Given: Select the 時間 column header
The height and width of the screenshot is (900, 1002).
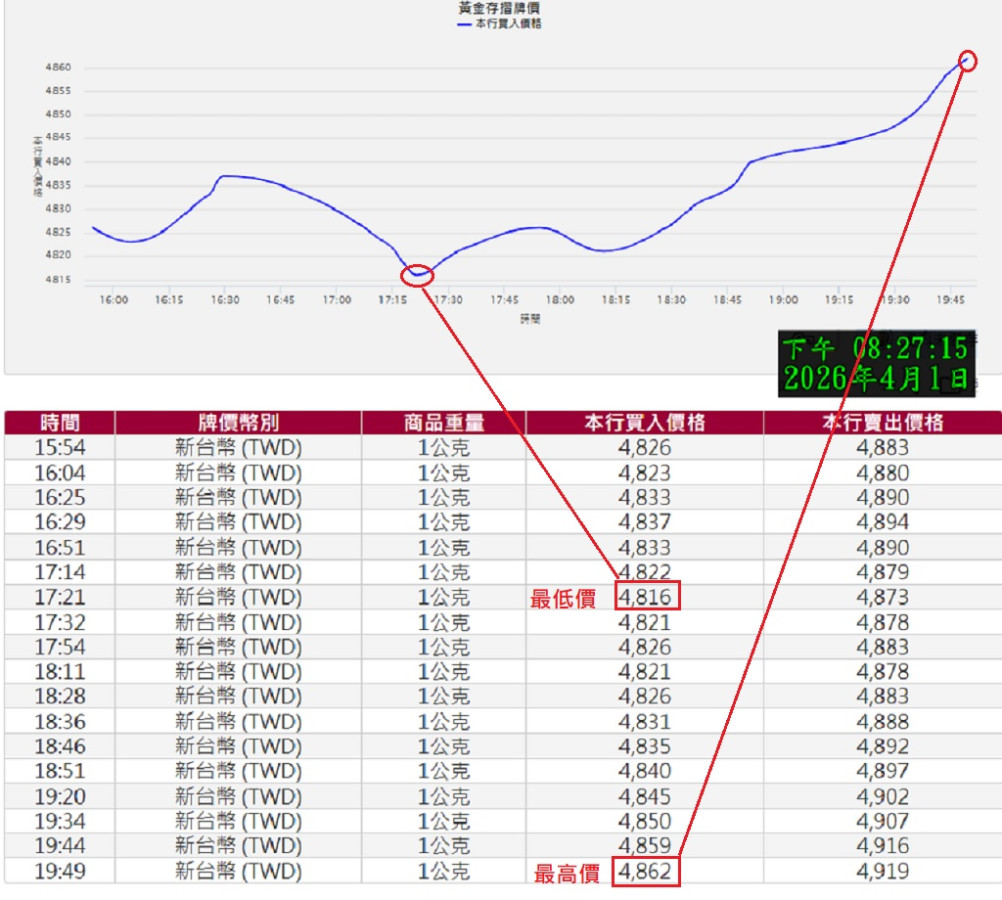Looking at the screenshot, I should point(59,423).
